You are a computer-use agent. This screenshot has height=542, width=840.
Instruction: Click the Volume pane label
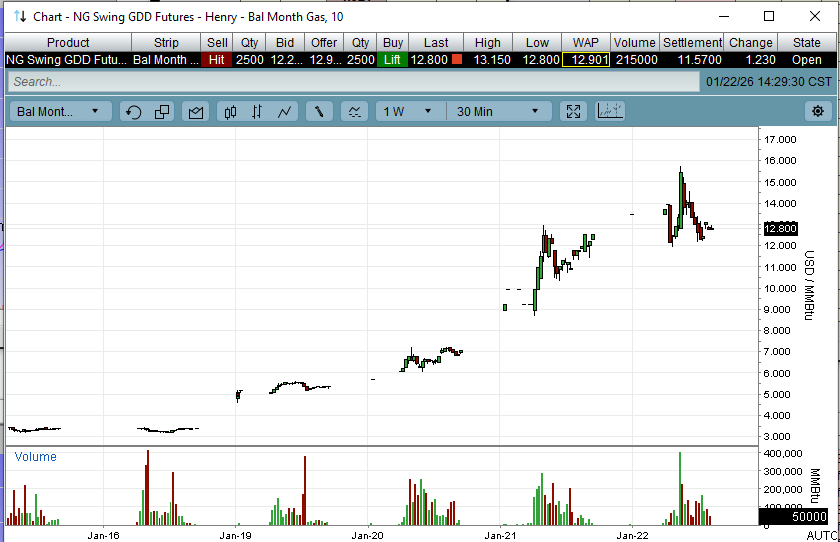coord(35,457)
